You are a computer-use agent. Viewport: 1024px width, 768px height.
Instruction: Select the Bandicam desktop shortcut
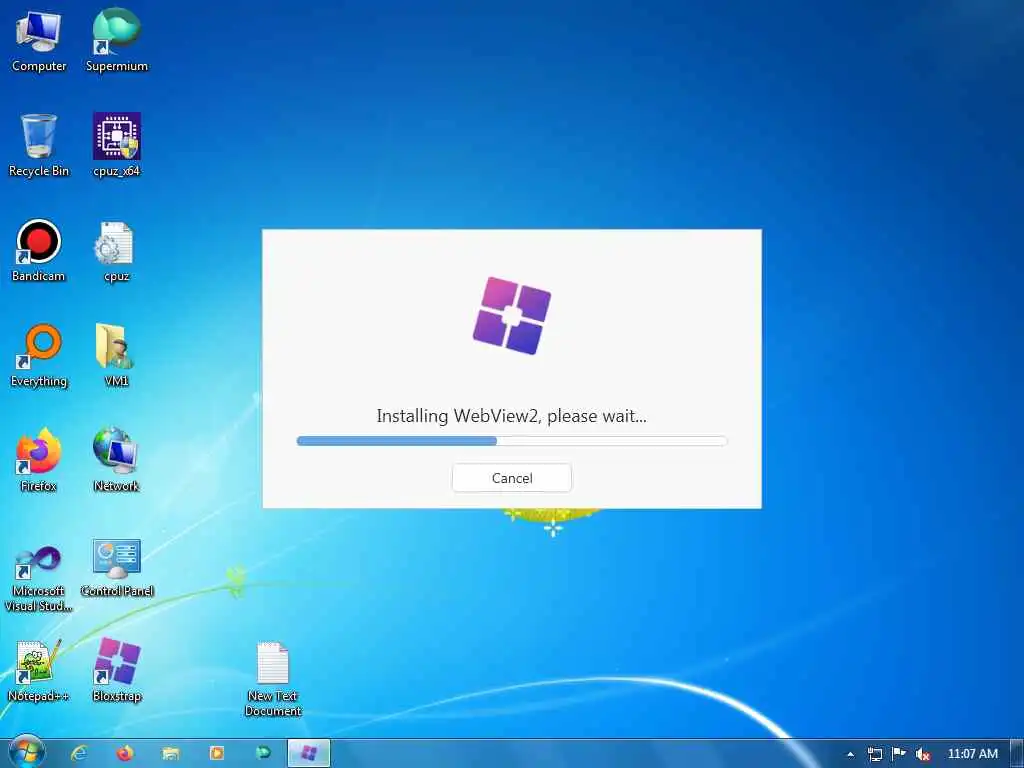[39, 250]
